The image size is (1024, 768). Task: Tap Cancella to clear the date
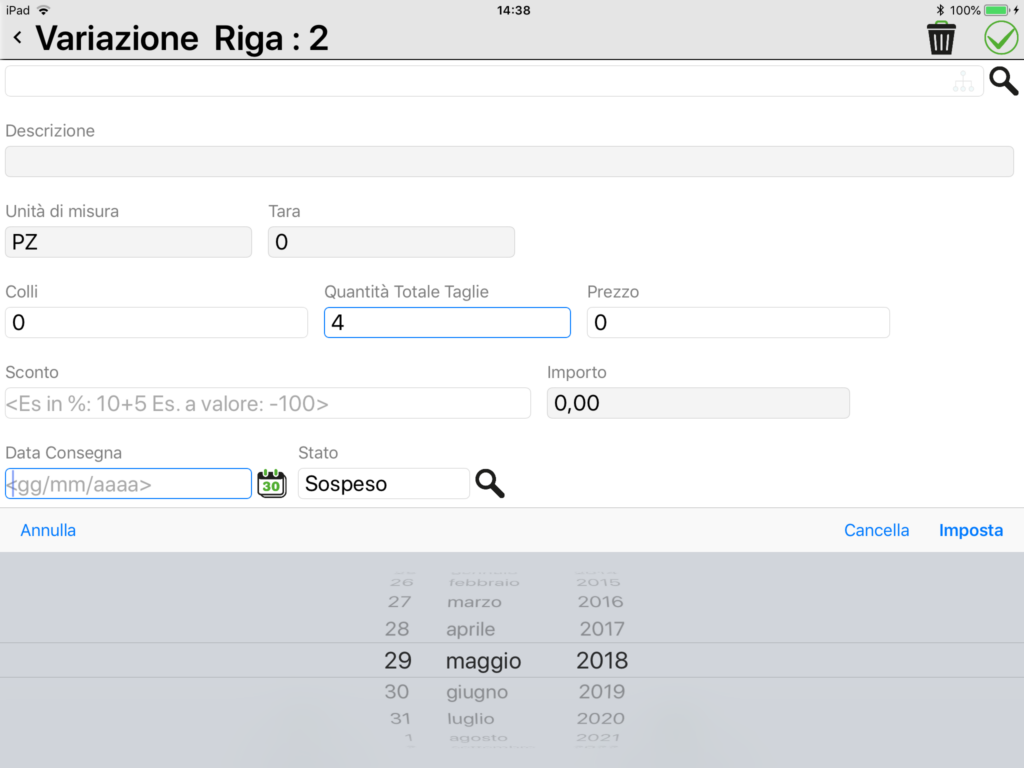[x=876, y=530]
